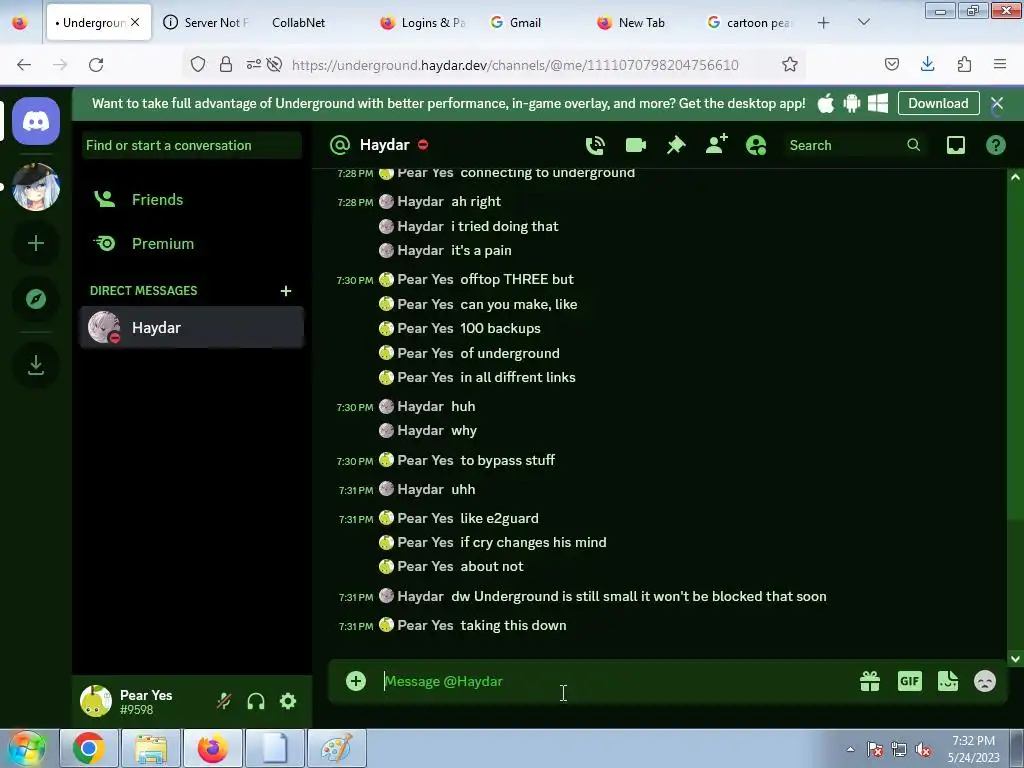Add a server with plus icon
Image resolution: width=1024 pixels, height=768 pixels.
click(36, 244)
